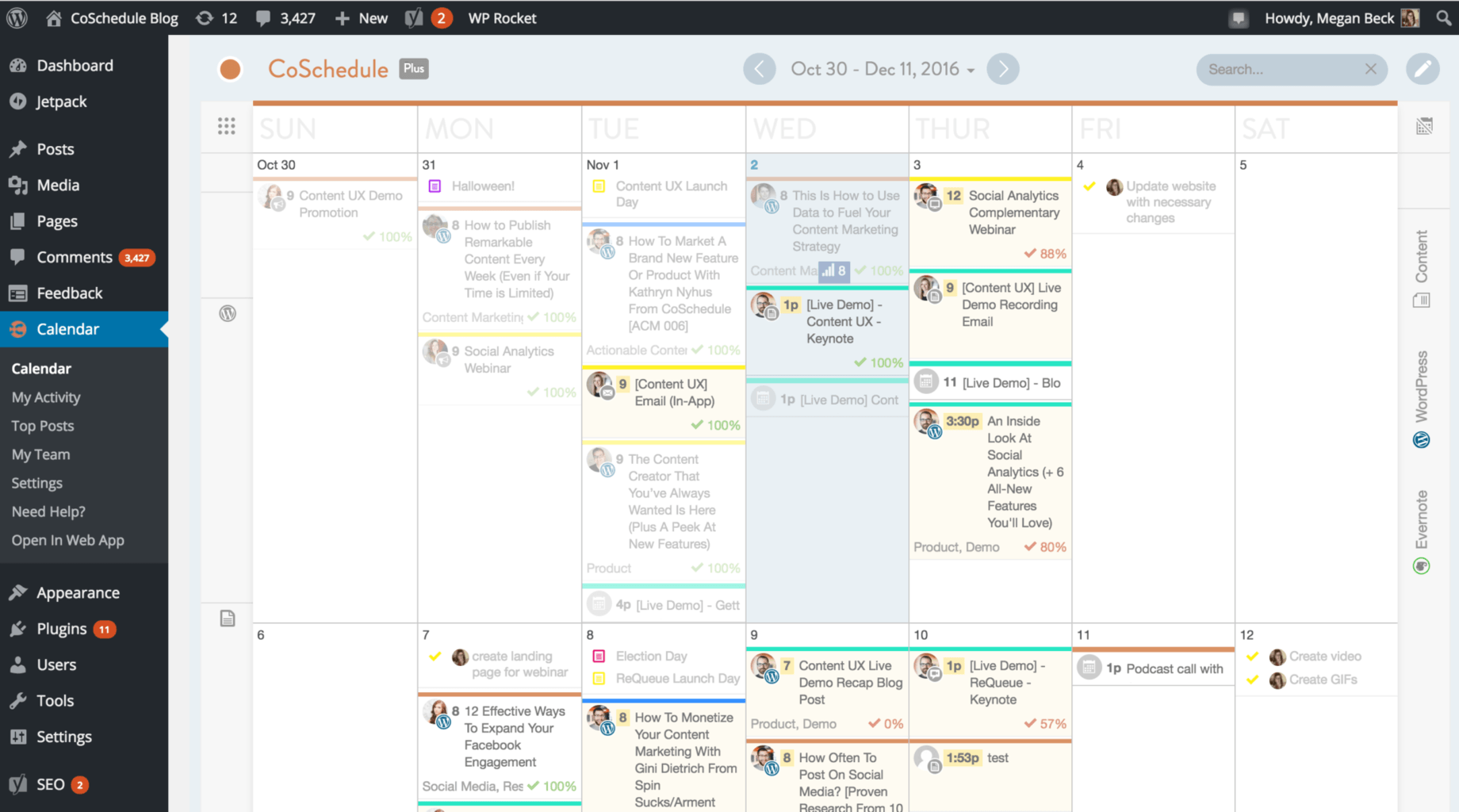The height and width of the screenshot is (812, 1459).
Task: Click the social stats badge showing 8
Action: (x=834, y=271)
